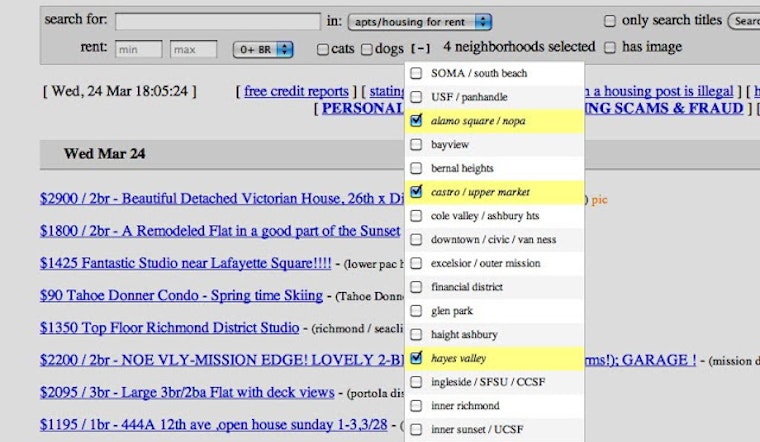Viewport: 760px width, 442px height.
Task: Open the SCAMS & FRAUD link
Action: tap(664, 108)
